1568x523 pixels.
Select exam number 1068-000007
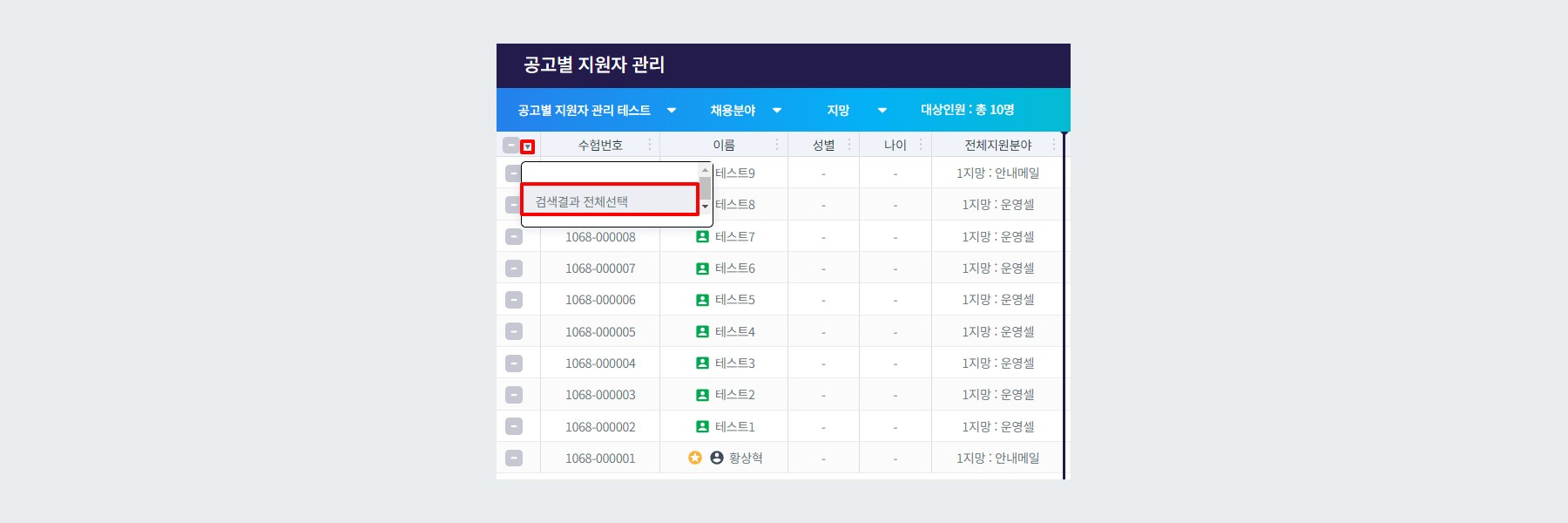point(600,268)
